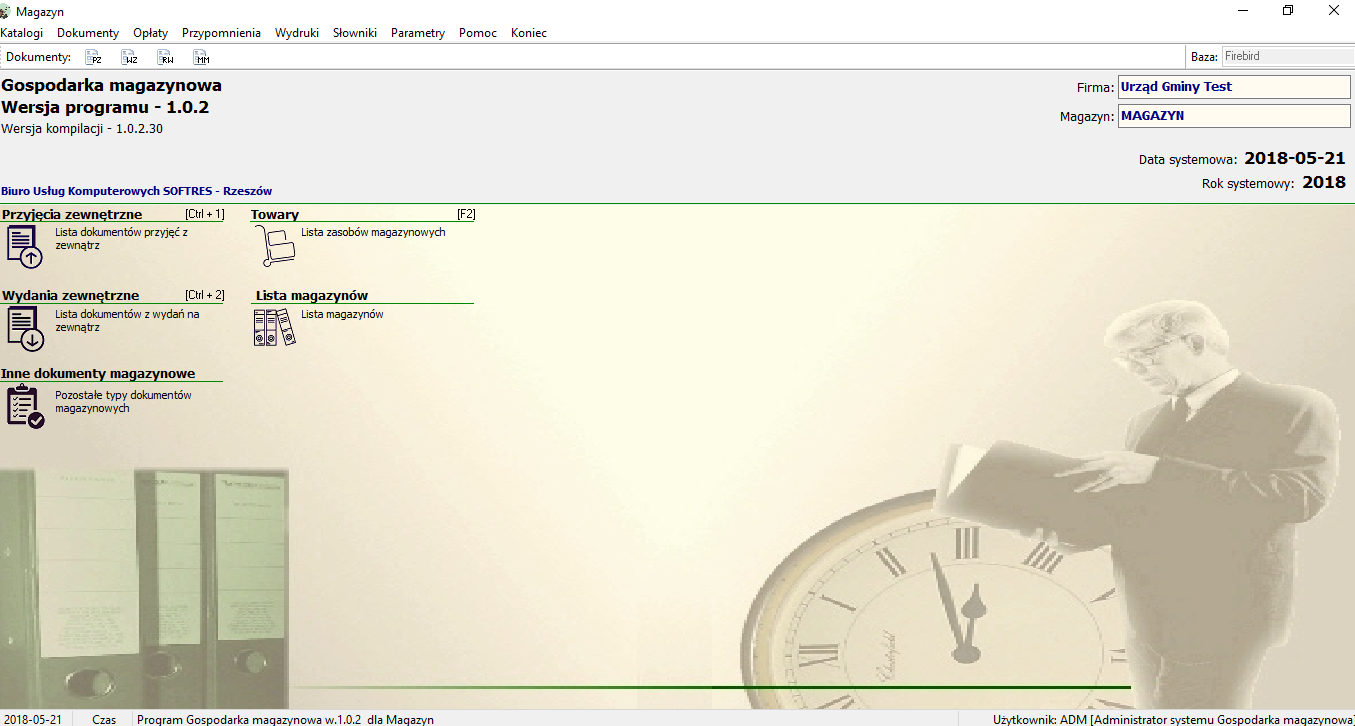Click 'Lista zasobów magazynowych' description
Screen dimensions: 1355x726
pos(373,232)
